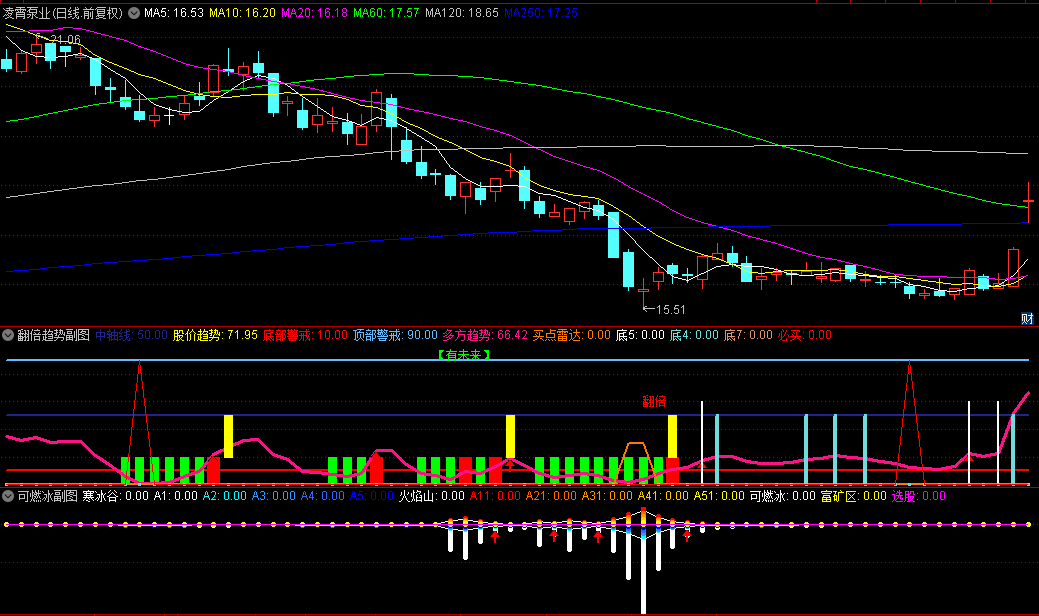Click the A11: 0.00 value

(496, 496)
